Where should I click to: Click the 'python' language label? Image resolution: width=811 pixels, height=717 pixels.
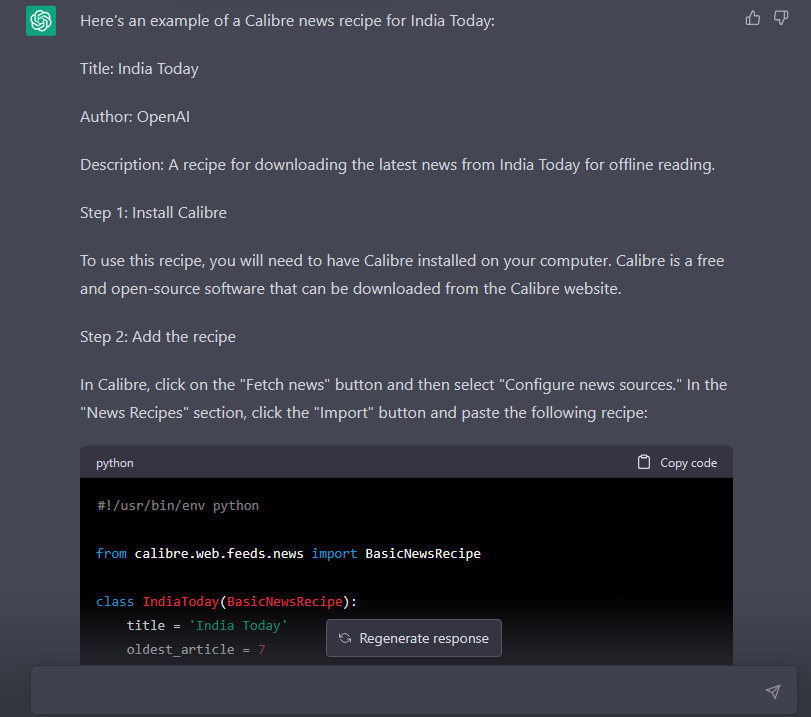(115, 463)
